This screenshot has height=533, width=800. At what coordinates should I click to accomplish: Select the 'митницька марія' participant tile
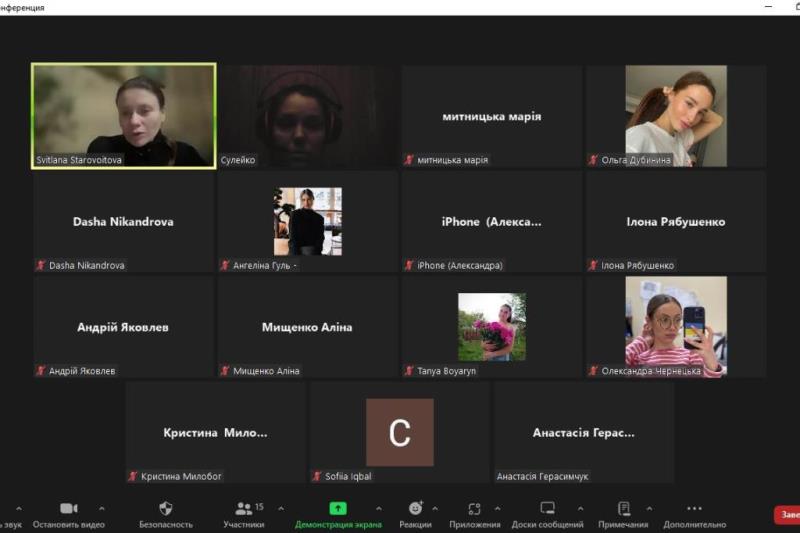click(492, 116)
